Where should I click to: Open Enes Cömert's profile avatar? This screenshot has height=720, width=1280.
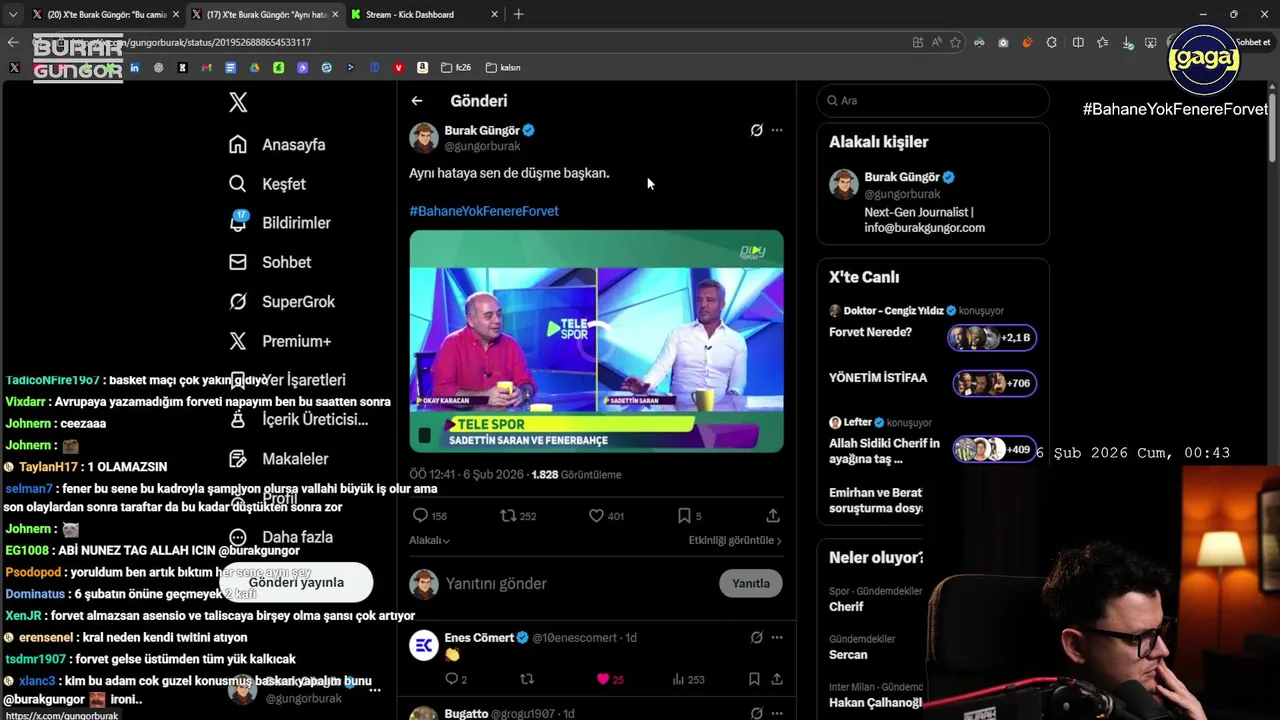click(424, 645)
